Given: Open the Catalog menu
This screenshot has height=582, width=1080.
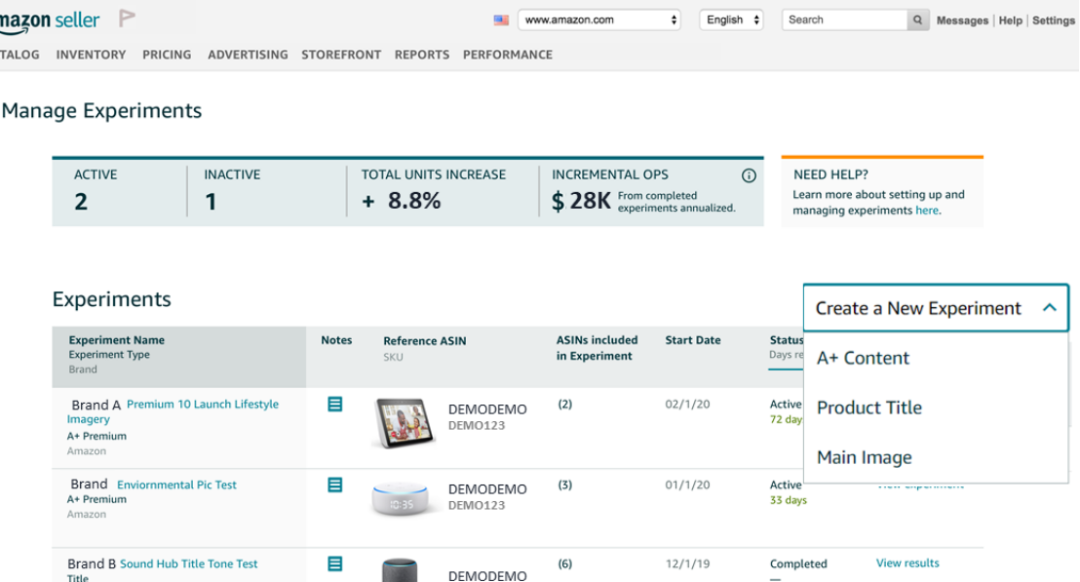Looking at the screenshot, I should [19, 54].
